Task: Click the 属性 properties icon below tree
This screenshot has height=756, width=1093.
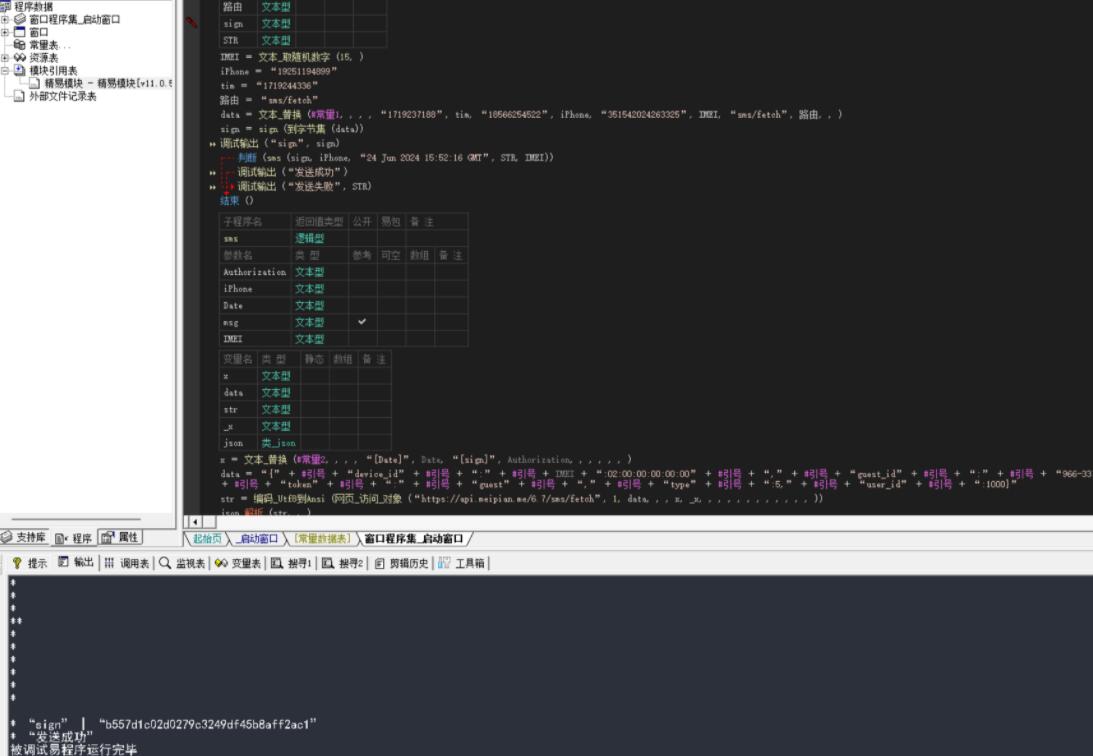Action: coord(108,537)
